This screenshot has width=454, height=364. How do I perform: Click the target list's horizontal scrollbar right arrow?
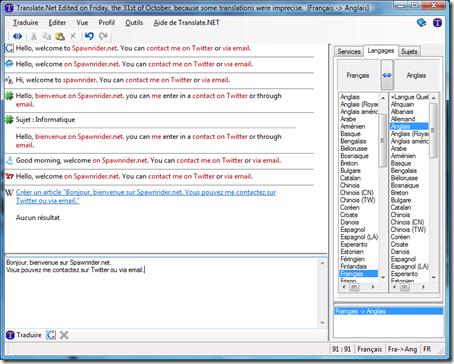[x=423, y=287]
